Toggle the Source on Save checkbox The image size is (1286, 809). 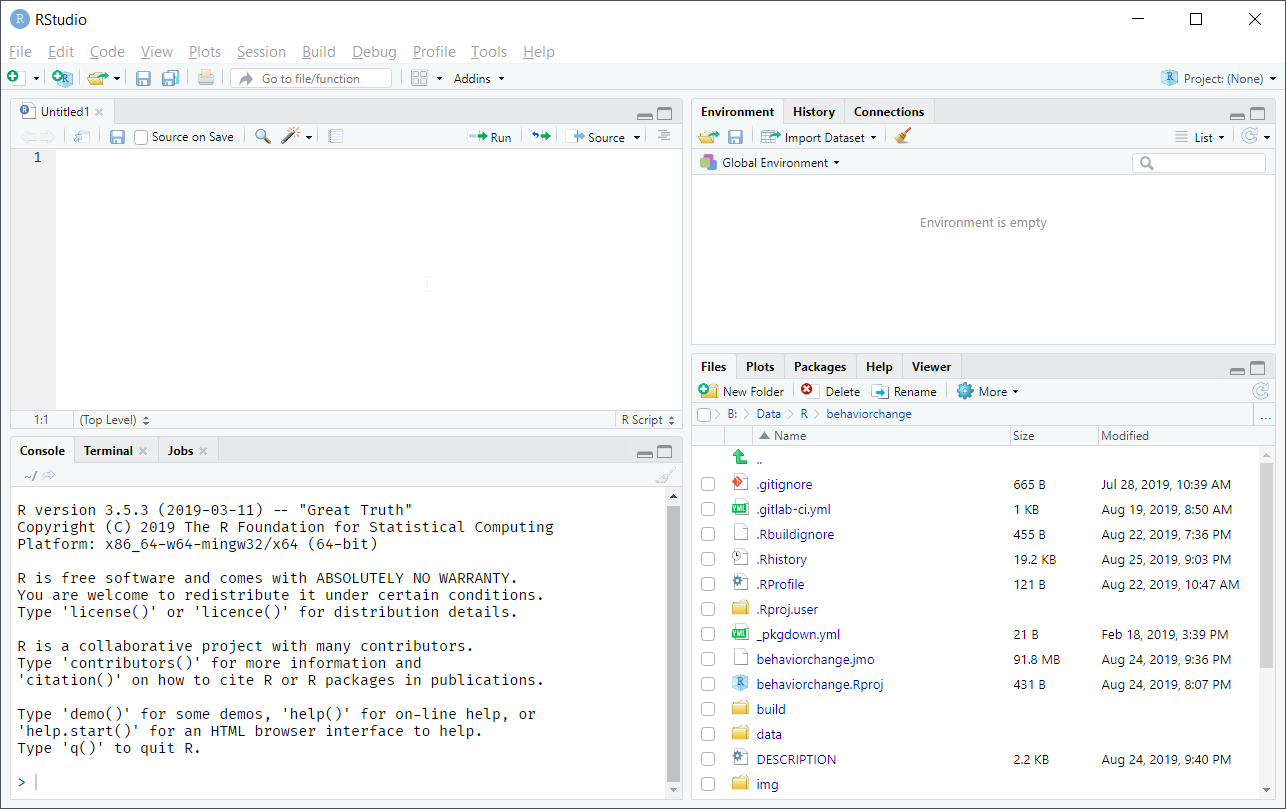coord(141,137)
